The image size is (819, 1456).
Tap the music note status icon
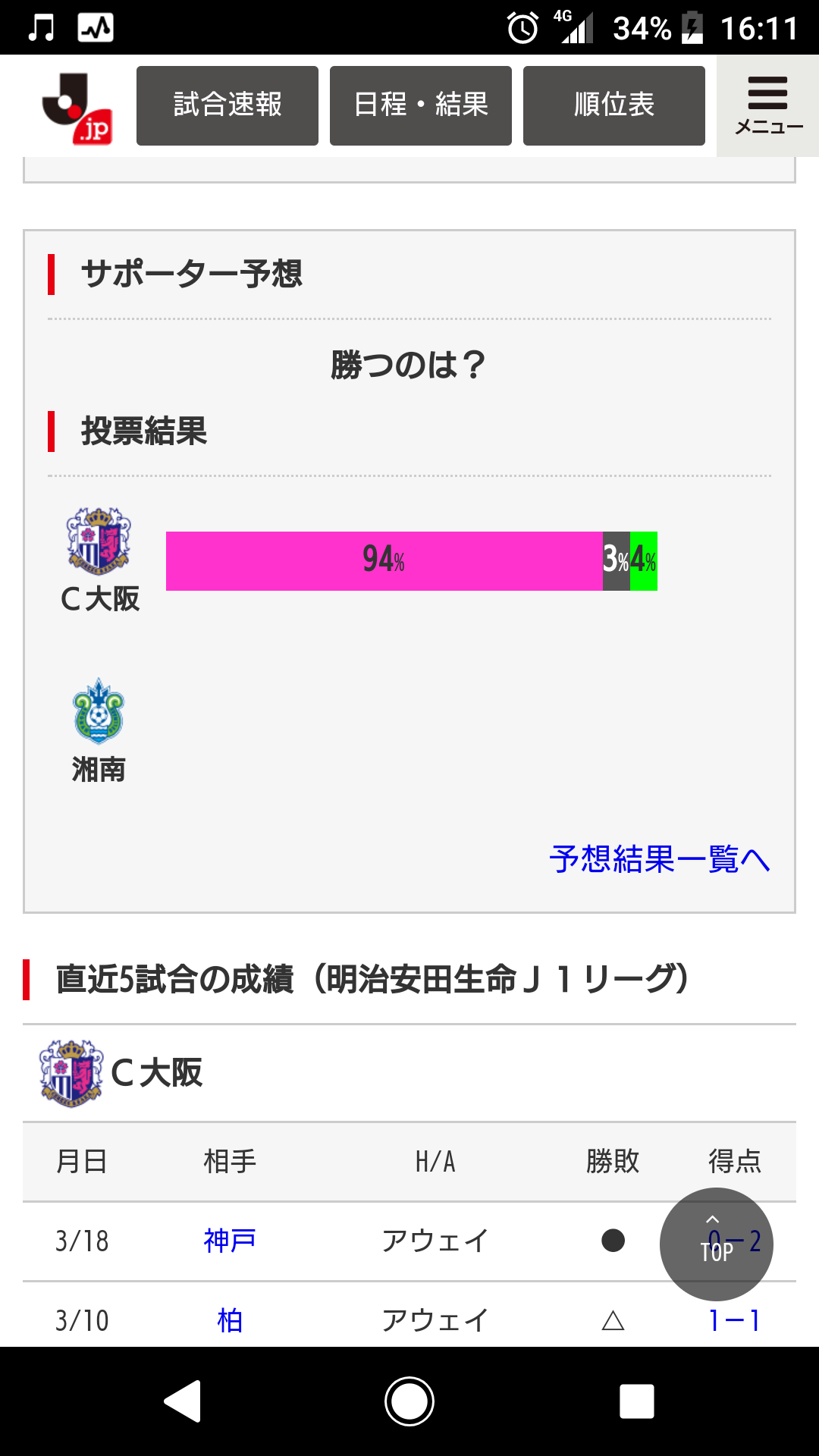point(41,28)
